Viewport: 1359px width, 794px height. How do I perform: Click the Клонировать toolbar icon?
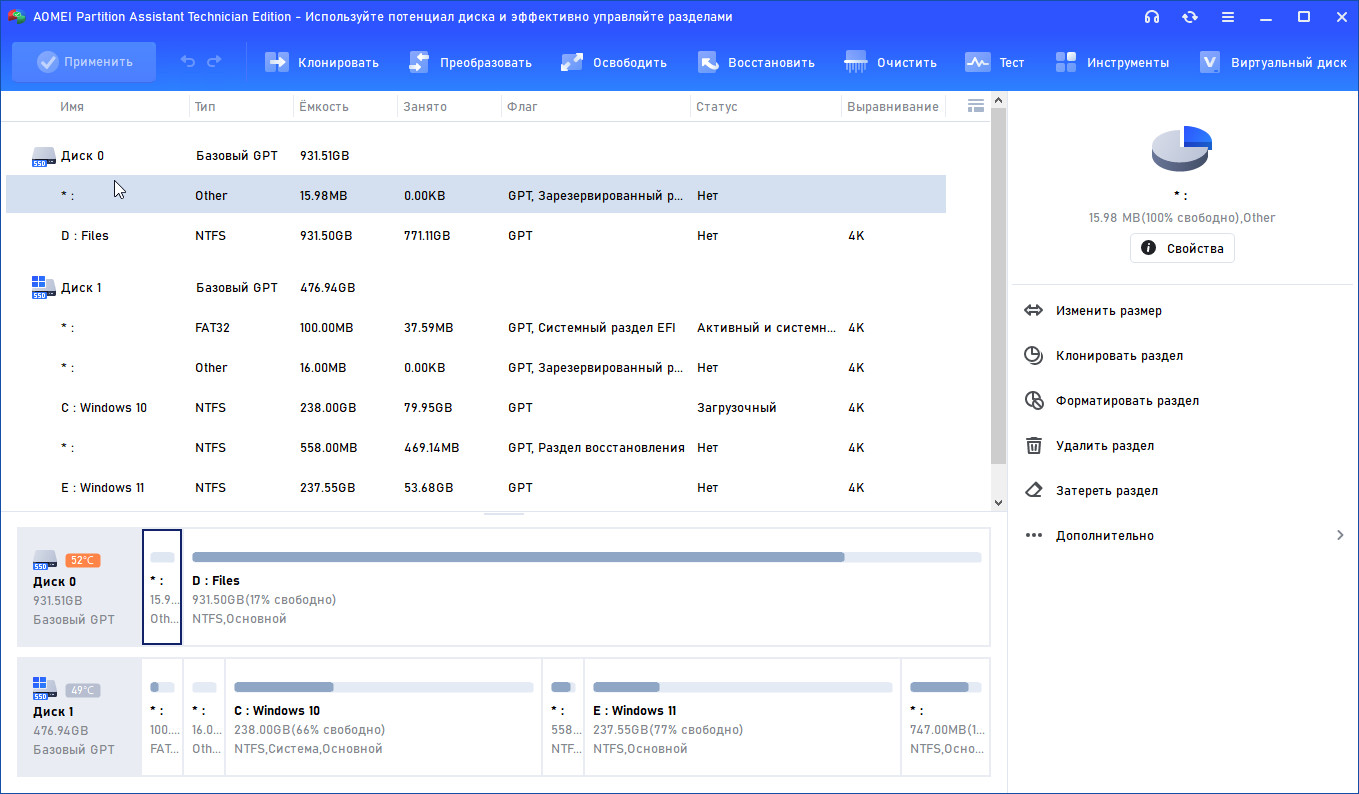pyautogui.click(x=276, y=62)
